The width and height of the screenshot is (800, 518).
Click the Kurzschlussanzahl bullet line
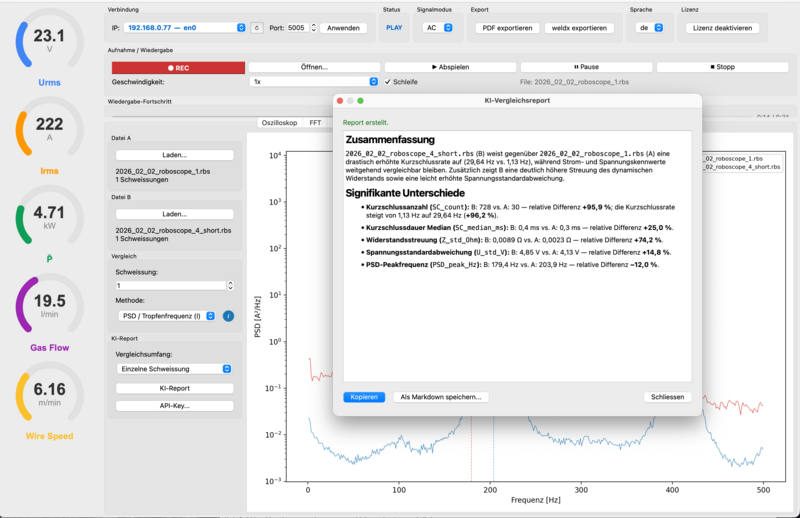(518, 211)
